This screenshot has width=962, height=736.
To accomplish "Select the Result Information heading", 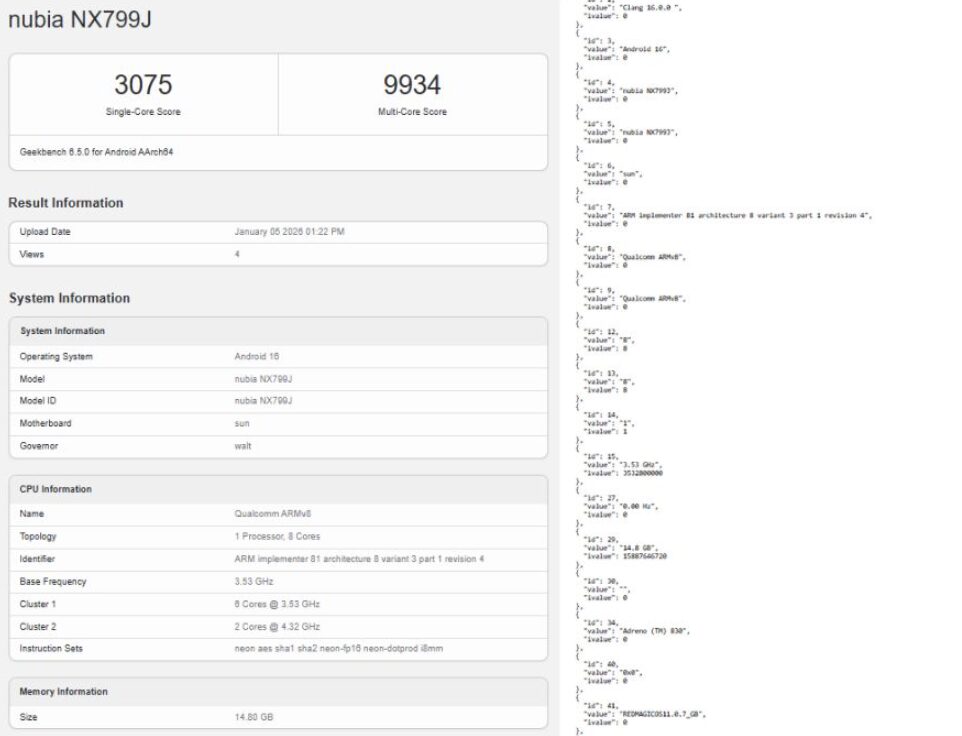I will (x=66, y=203).
